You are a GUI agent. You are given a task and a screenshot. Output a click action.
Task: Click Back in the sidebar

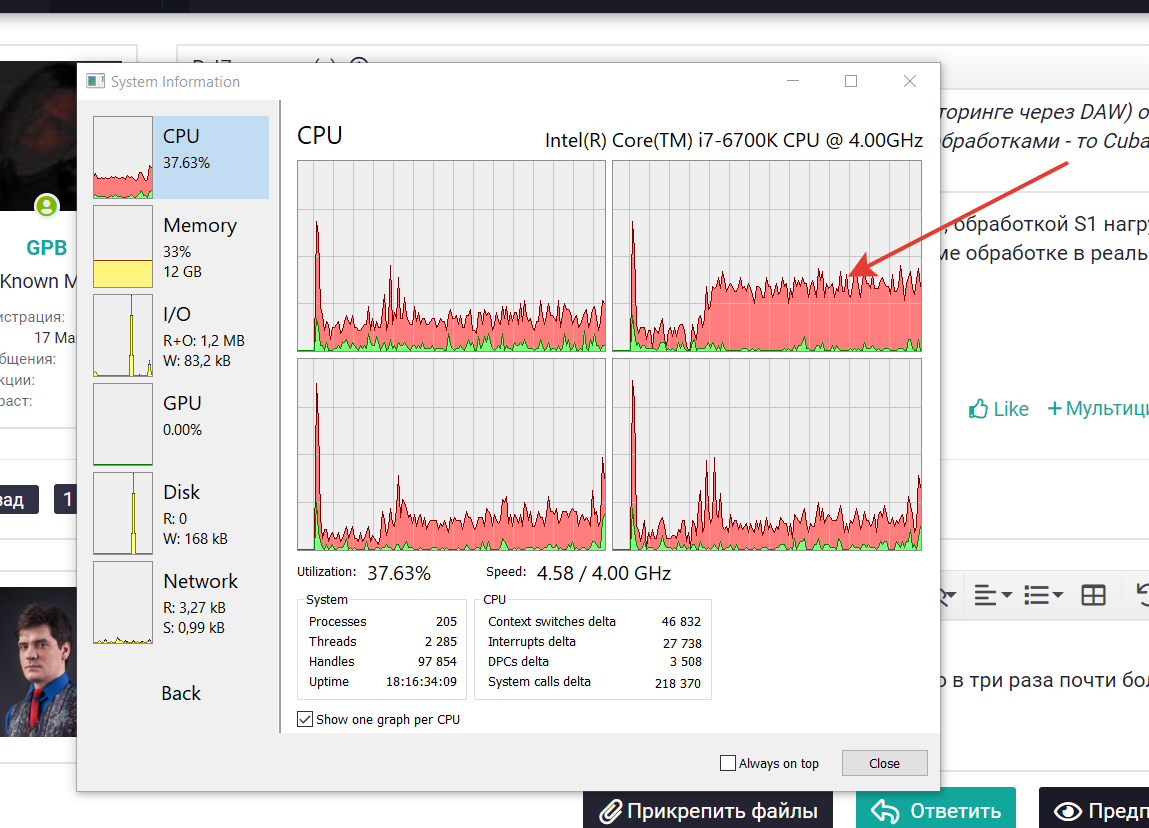click(180, 693)
